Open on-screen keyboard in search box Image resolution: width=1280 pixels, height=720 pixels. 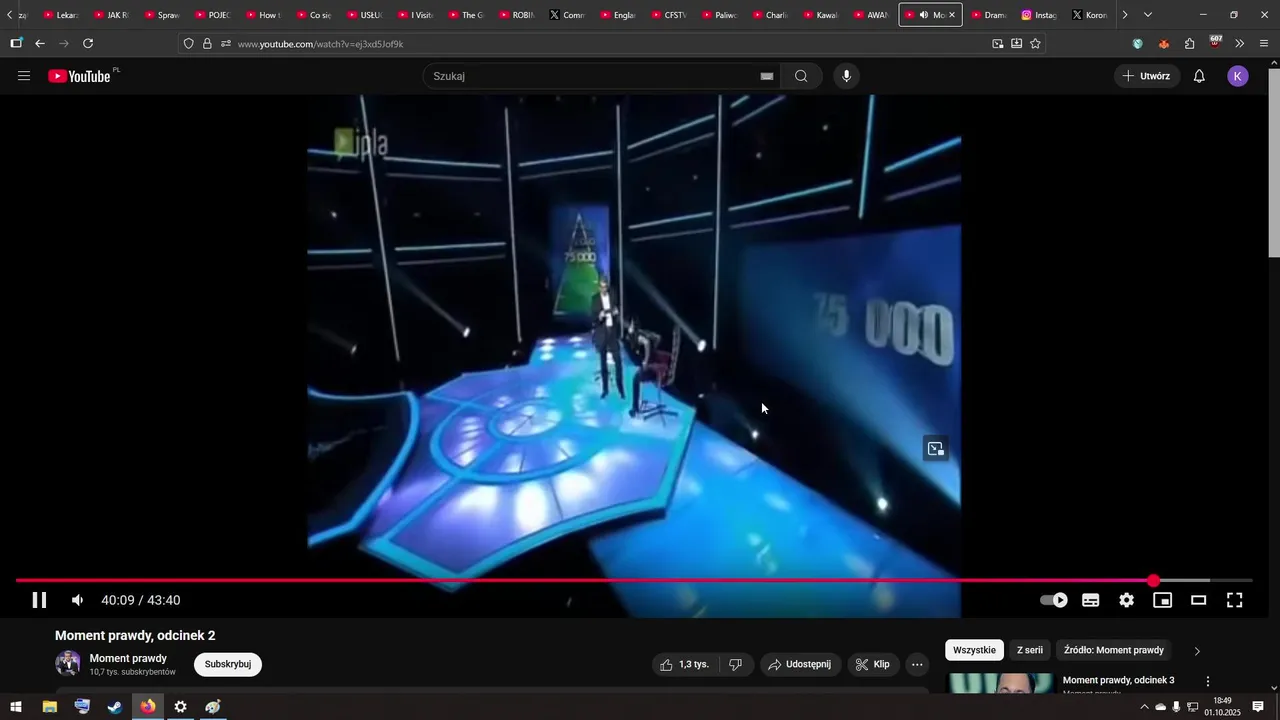[x=767, y=76]
